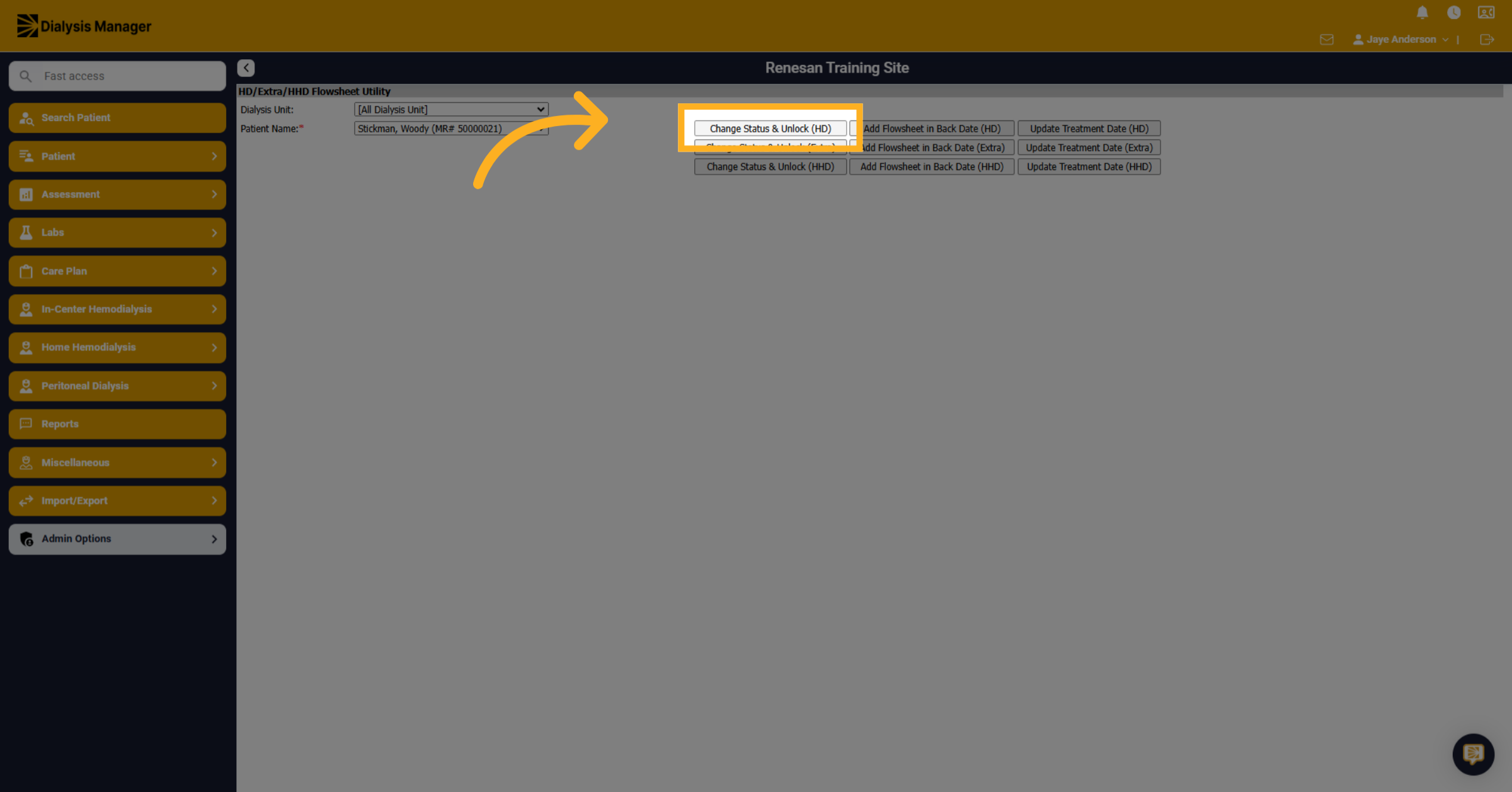Click the Reports icon in the sidebar

click(x=26, y=423)
